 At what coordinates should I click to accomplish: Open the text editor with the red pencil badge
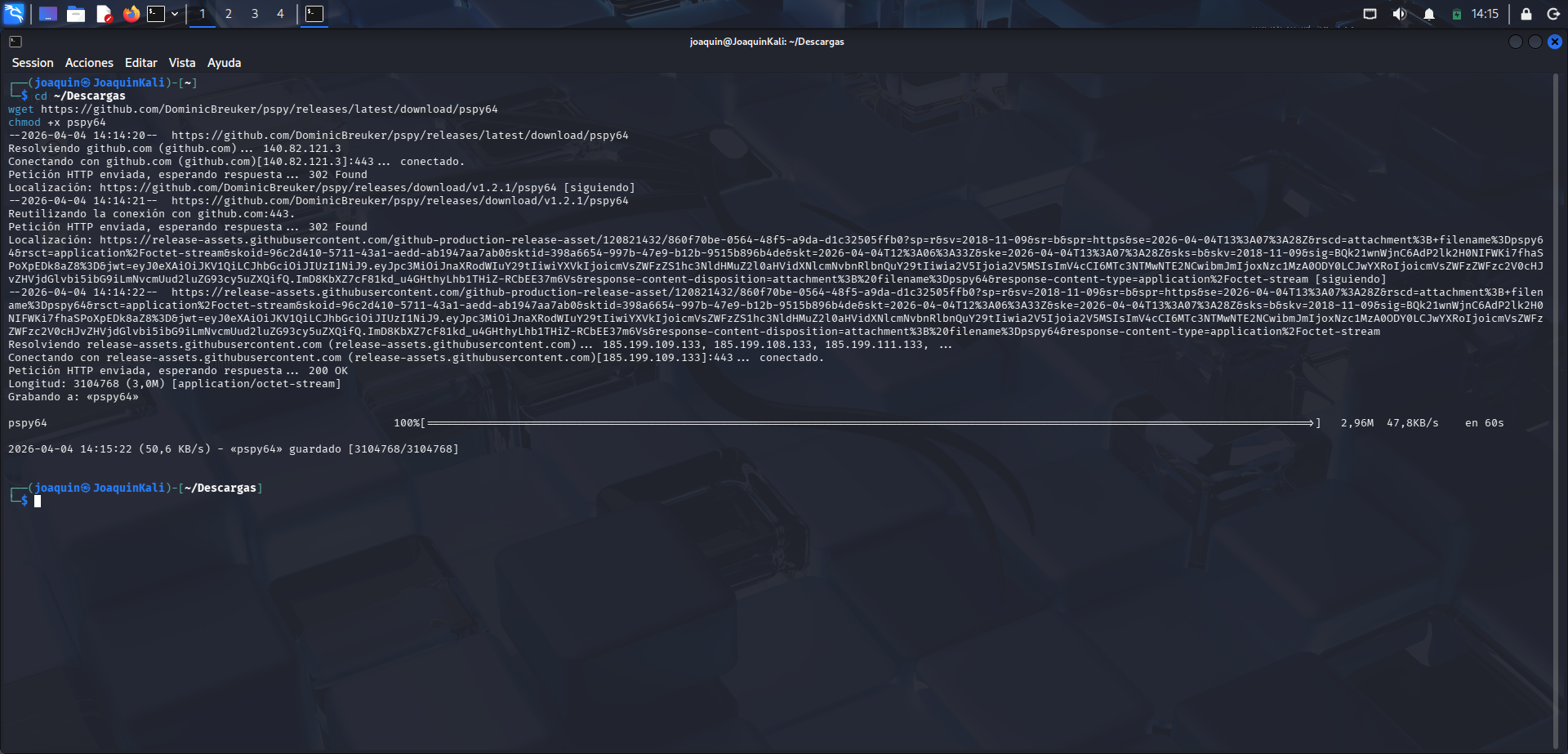[105, 14]
